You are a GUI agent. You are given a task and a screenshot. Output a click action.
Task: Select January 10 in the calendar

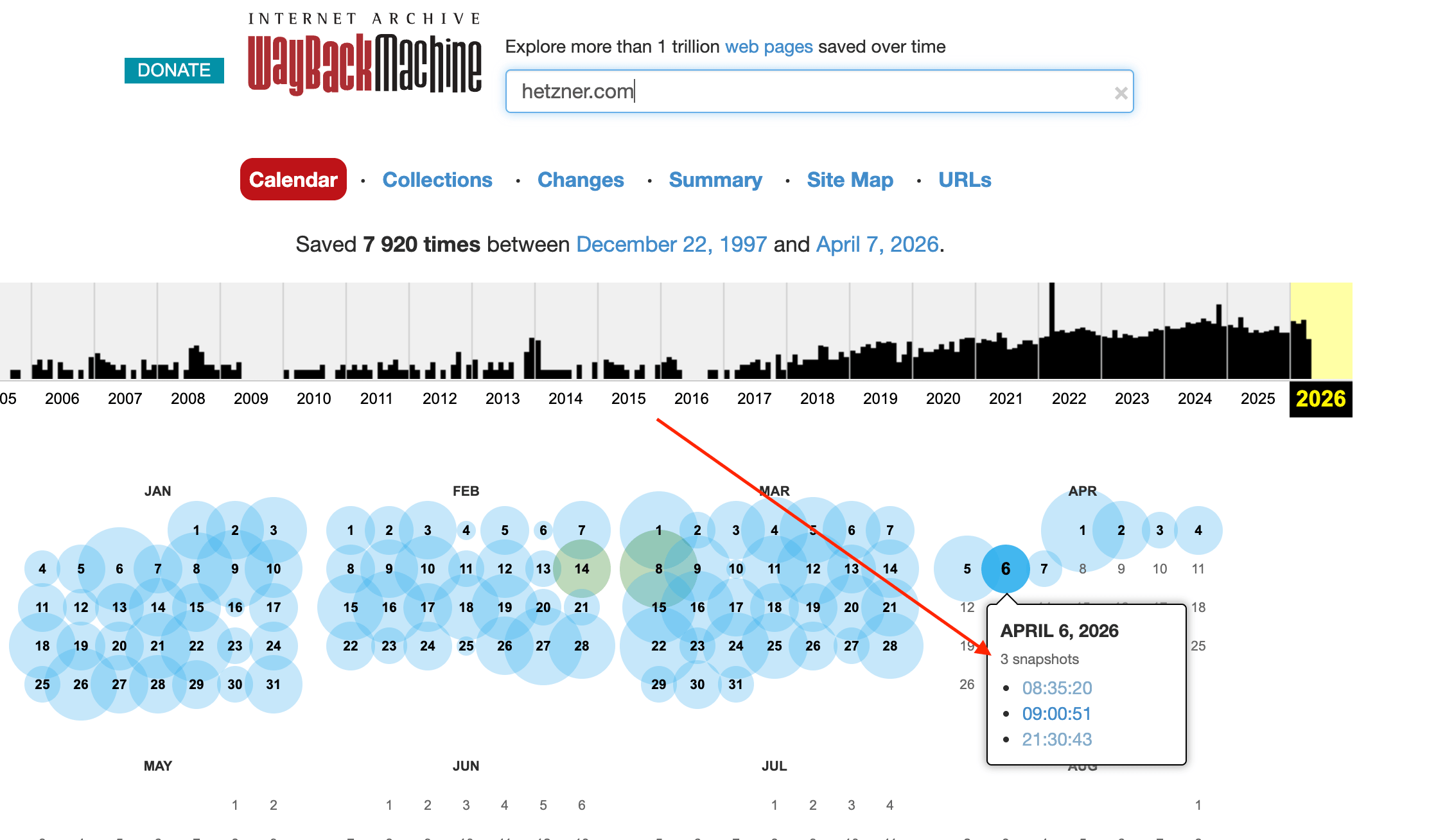click(x=274, y=568)
